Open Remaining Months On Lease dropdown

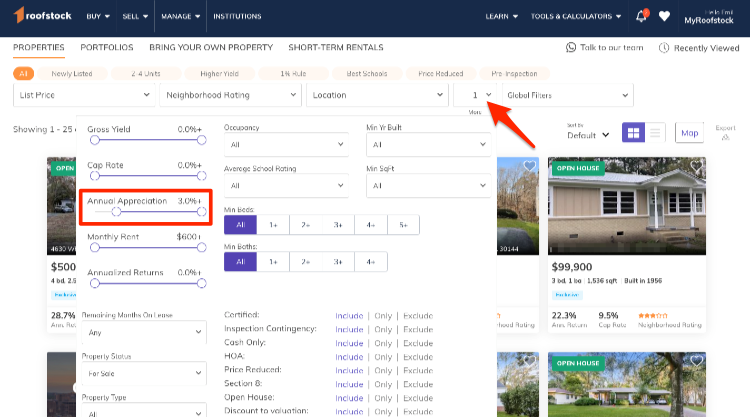tap(144, 332)
